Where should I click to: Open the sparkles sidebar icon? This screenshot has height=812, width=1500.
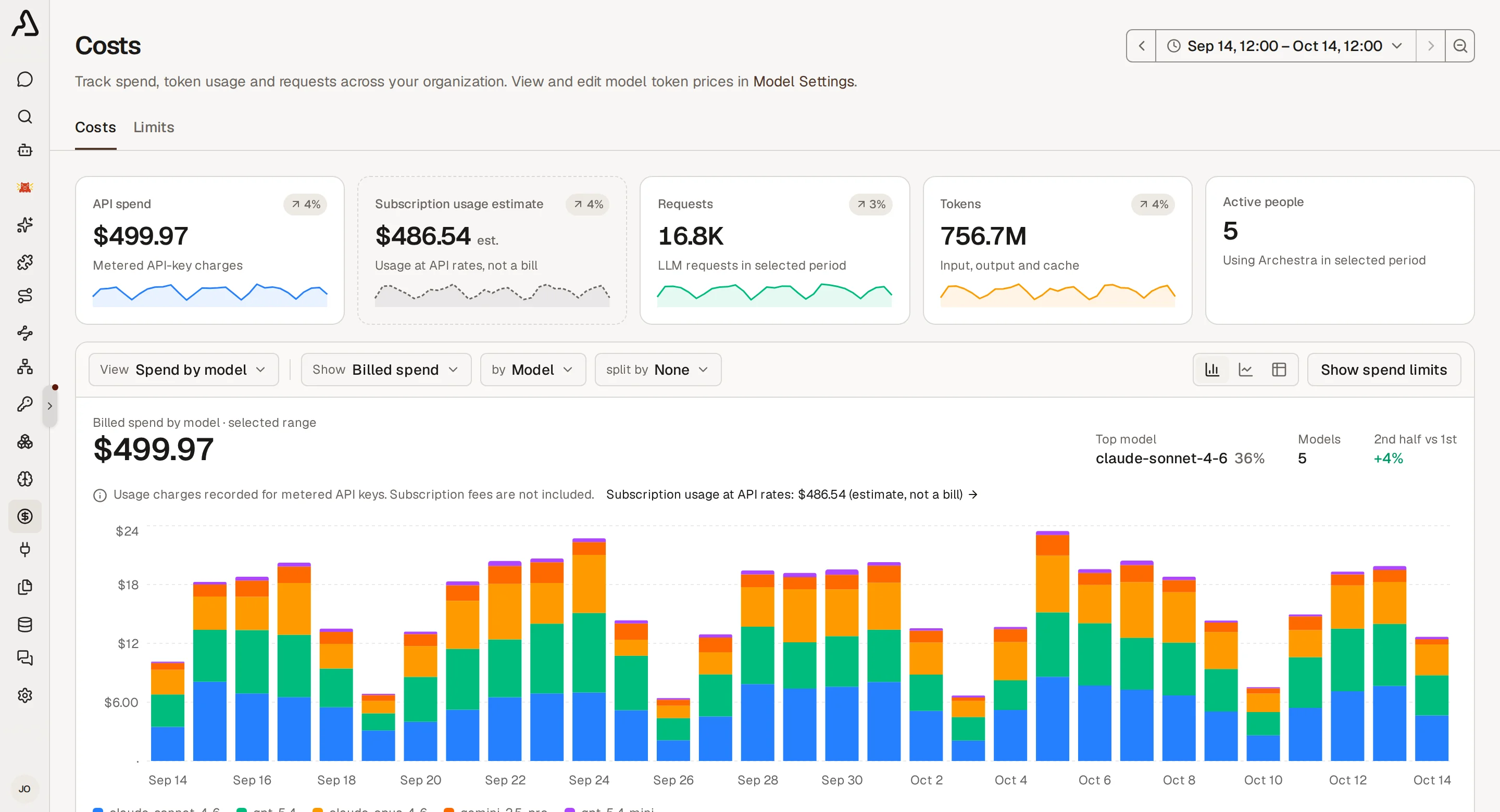[x=24, y=225]
